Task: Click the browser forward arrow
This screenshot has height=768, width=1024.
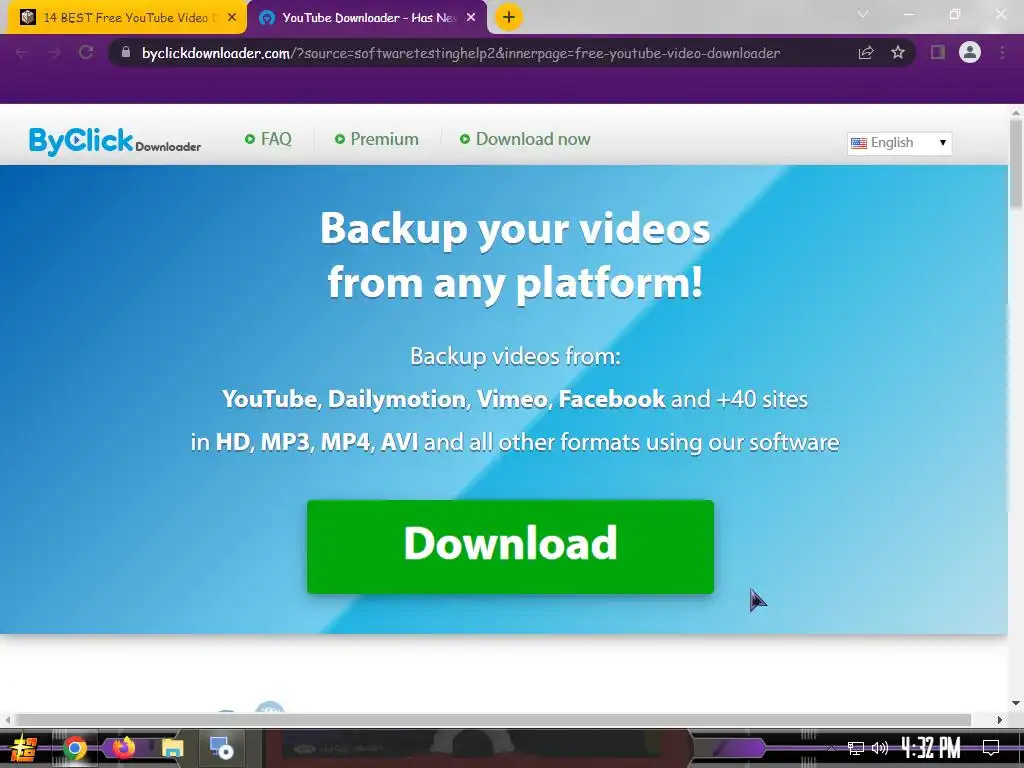Action: 54,53
